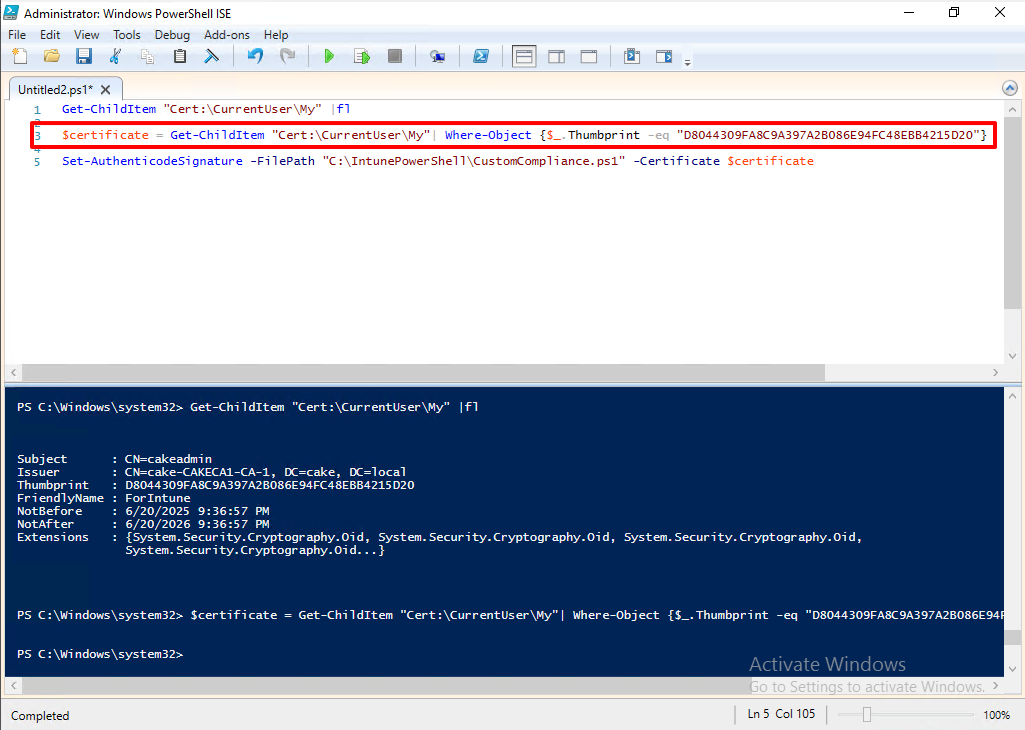
Task: Click the $certificate variable on line 3
Action: pos(105,135)
